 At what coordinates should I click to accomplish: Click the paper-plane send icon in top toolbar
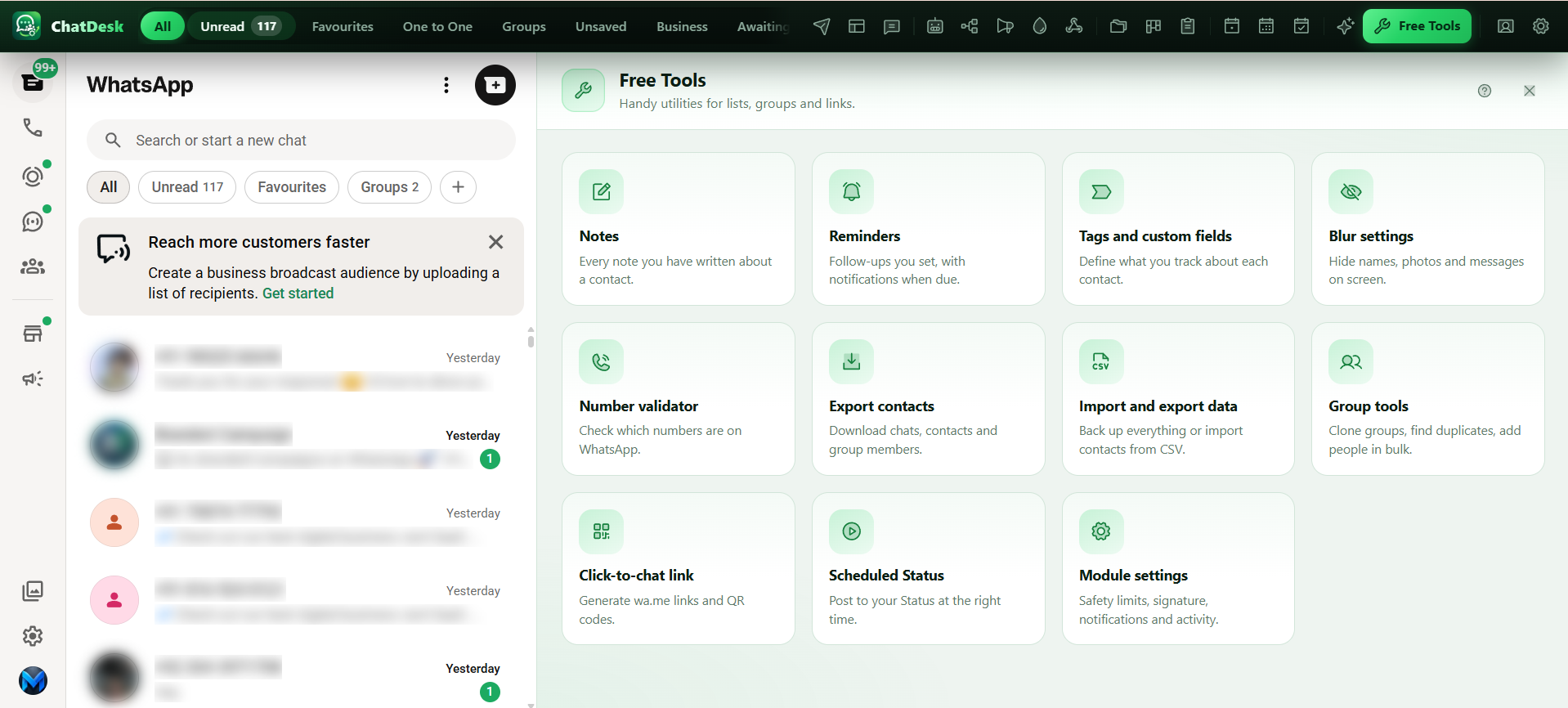pyautogui.click(x=822, y=26)
